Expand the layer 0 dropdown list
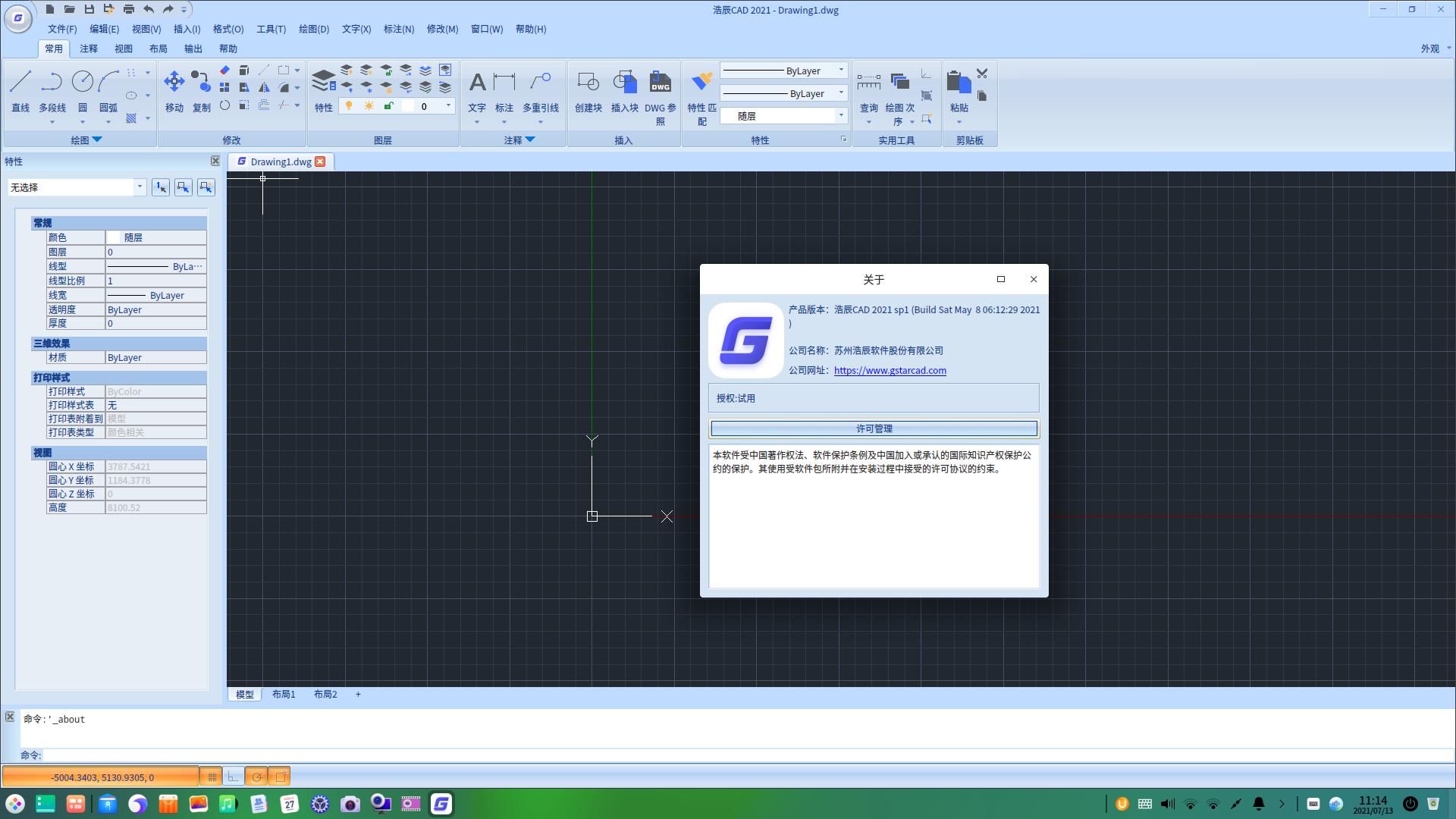This screenshot has width=1456, height=819. [448, 106]
